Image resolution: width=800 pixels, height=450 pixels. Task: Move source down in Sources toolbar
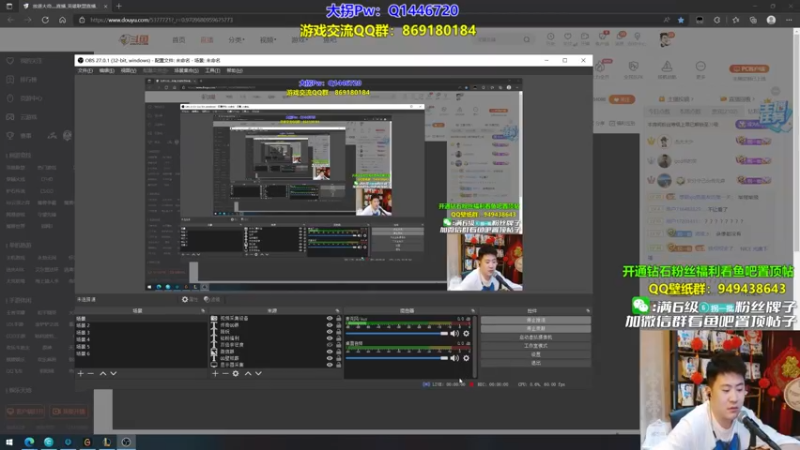point(259,373)
